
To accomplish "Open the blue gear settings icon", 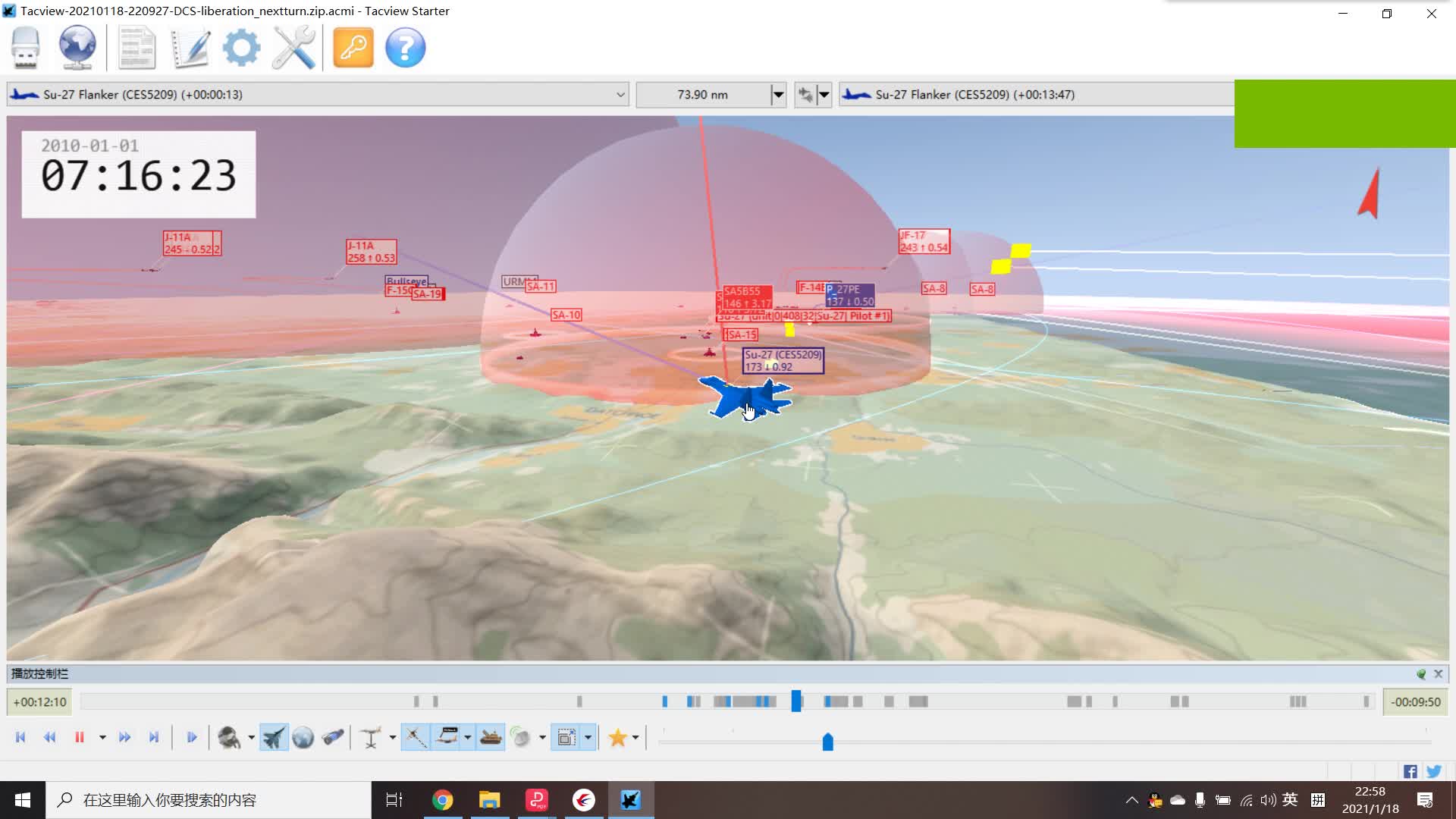I will click(242, 48).
